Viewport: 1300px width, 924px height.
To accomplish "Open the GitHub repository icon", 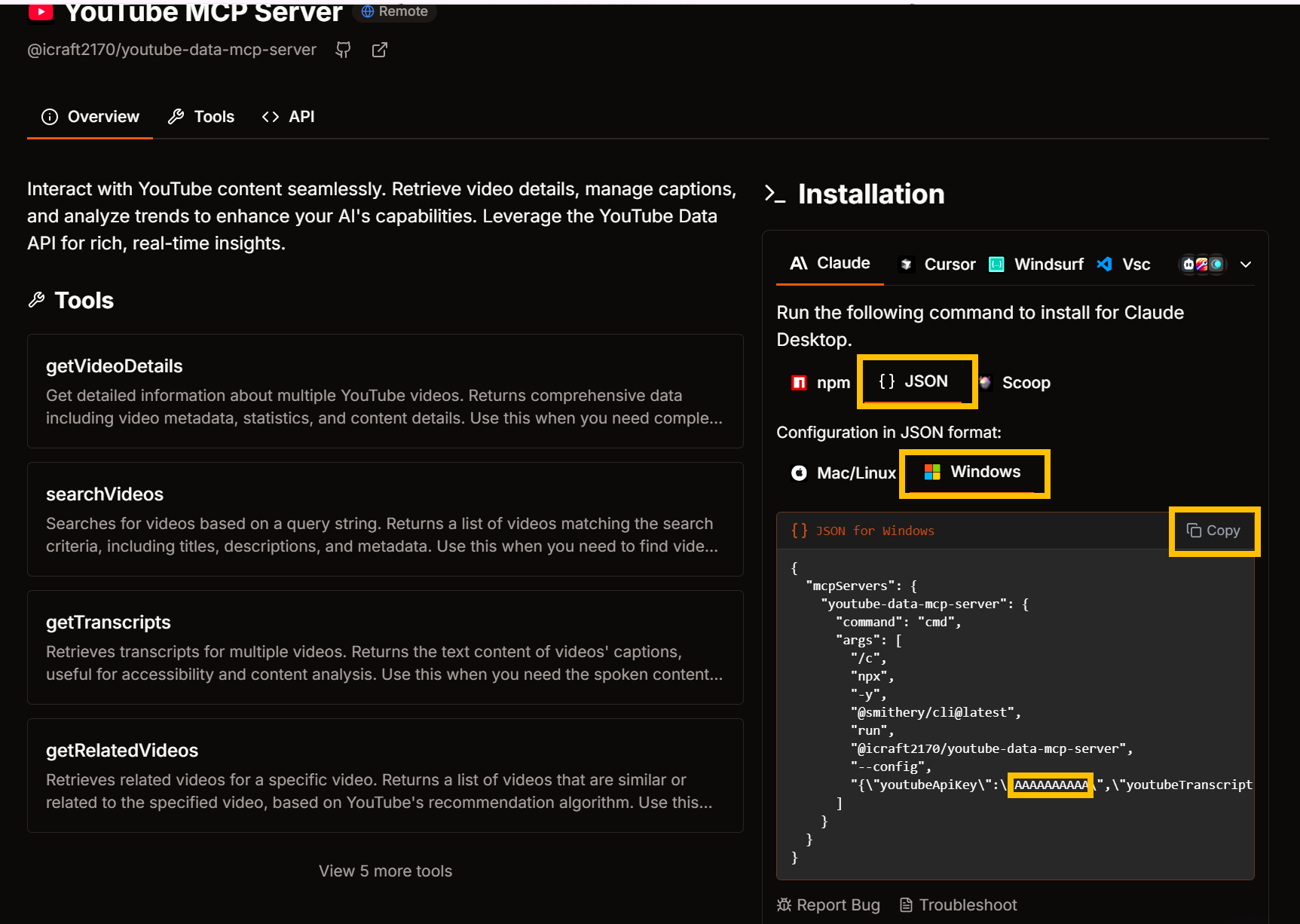I will (343, 50).
